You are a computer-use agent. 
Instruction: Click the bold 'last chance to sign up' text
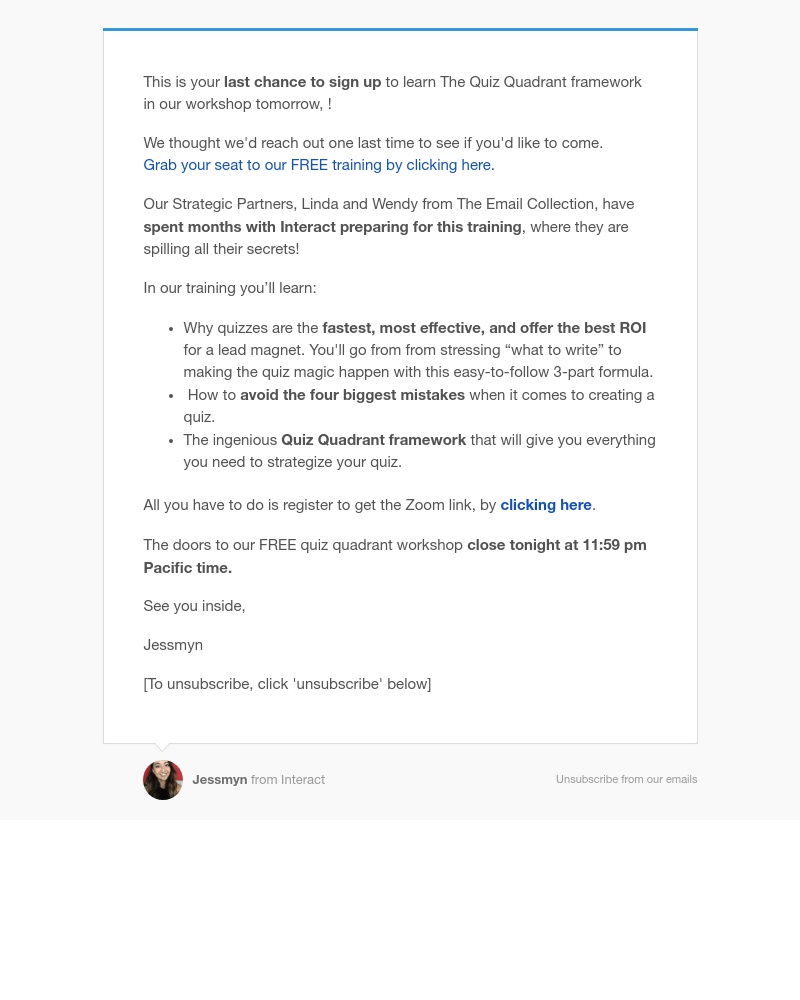coord(302,82)
